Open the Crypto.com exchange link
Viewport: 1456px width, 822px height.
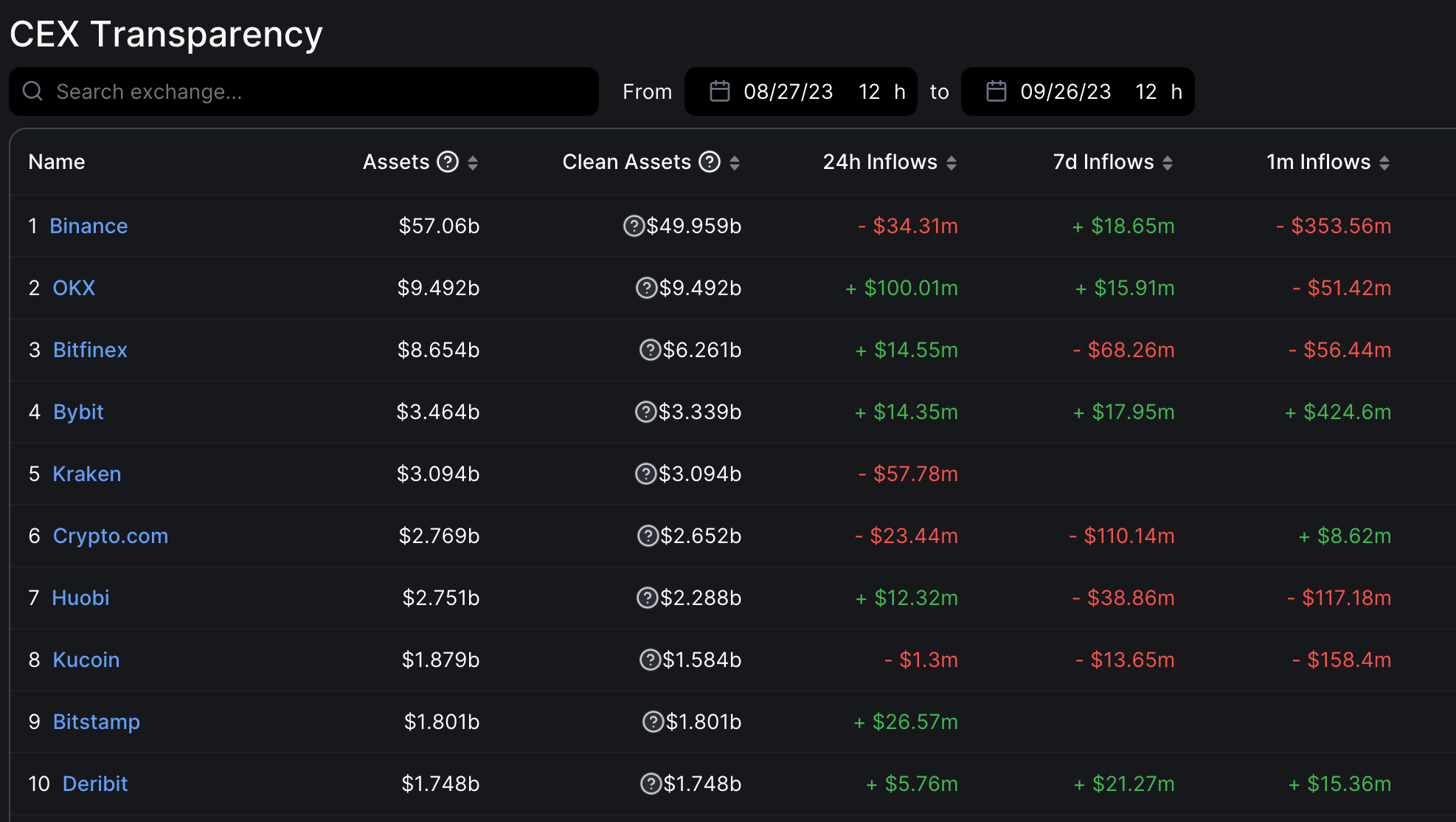[x=110, y=536]
